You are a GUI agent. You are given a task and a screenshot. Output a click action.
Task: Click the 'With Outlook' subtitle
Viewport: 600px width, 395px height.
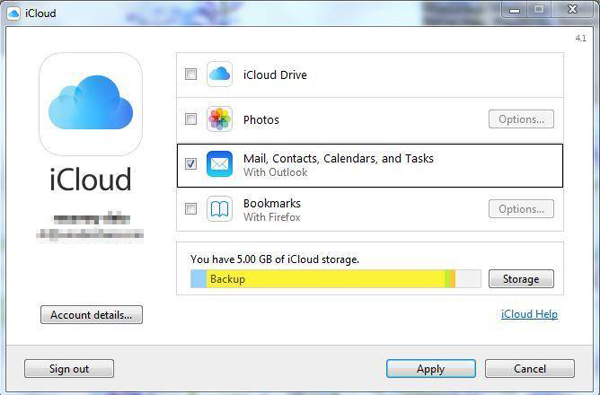click(x=276, y=172)
